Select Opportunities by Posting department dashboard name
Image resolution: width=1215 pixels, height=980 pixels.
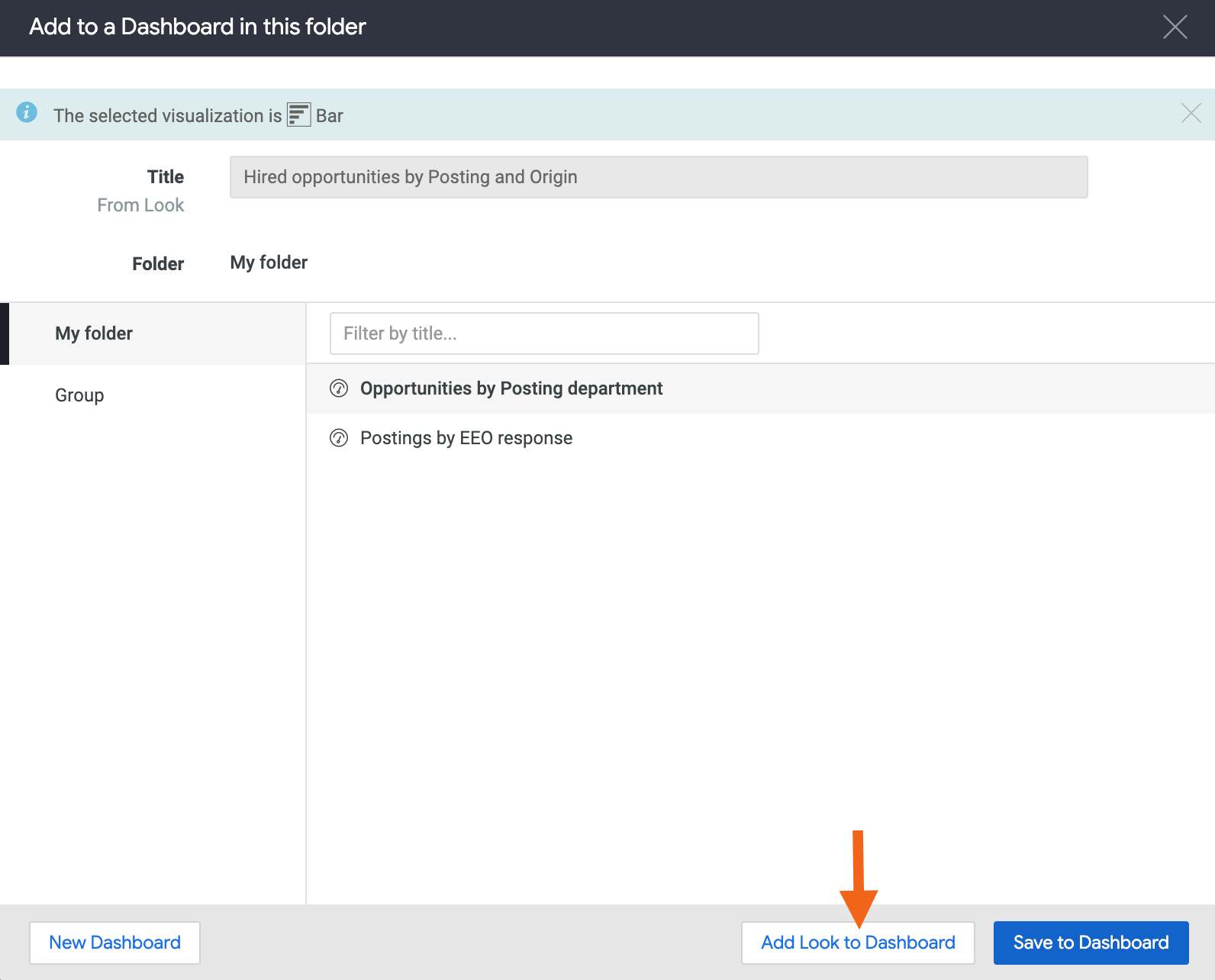tap(511, 388)
